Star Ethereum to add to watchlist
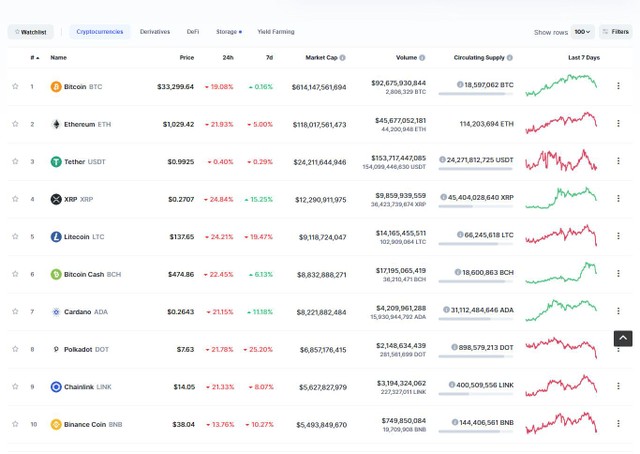This screenshot has height=454, width=640. (x=15, y=124)
